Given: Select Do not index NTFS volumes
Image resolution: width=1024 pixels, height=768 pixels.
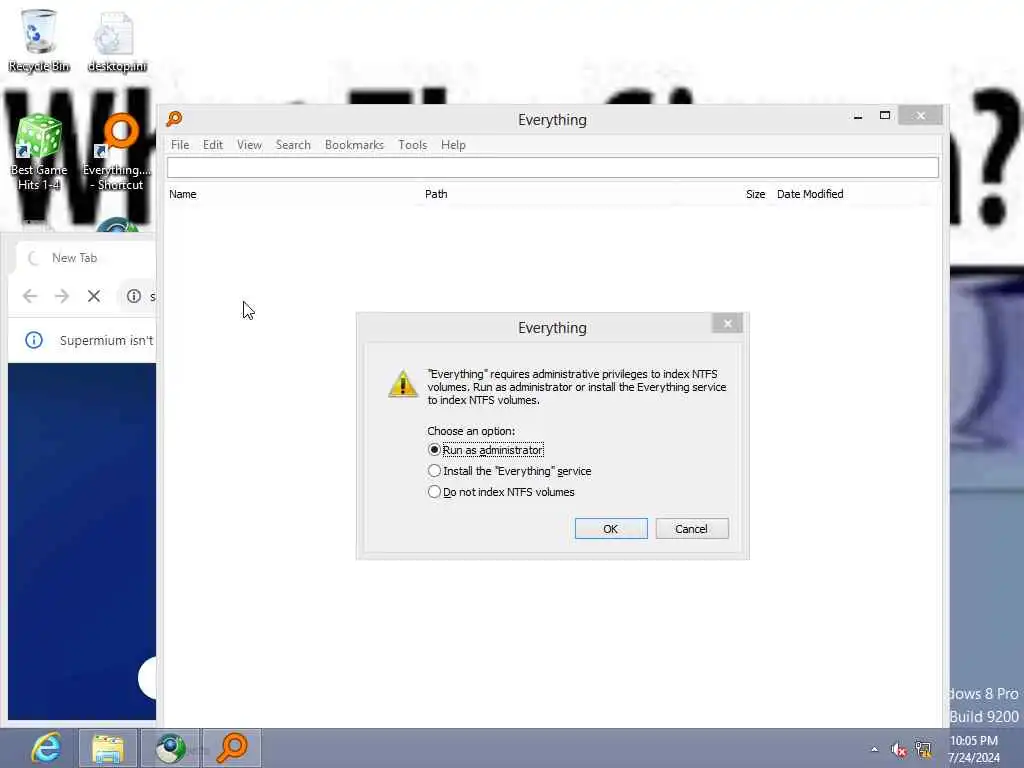Looking at the screenshot, I should [x=501, y=492].
